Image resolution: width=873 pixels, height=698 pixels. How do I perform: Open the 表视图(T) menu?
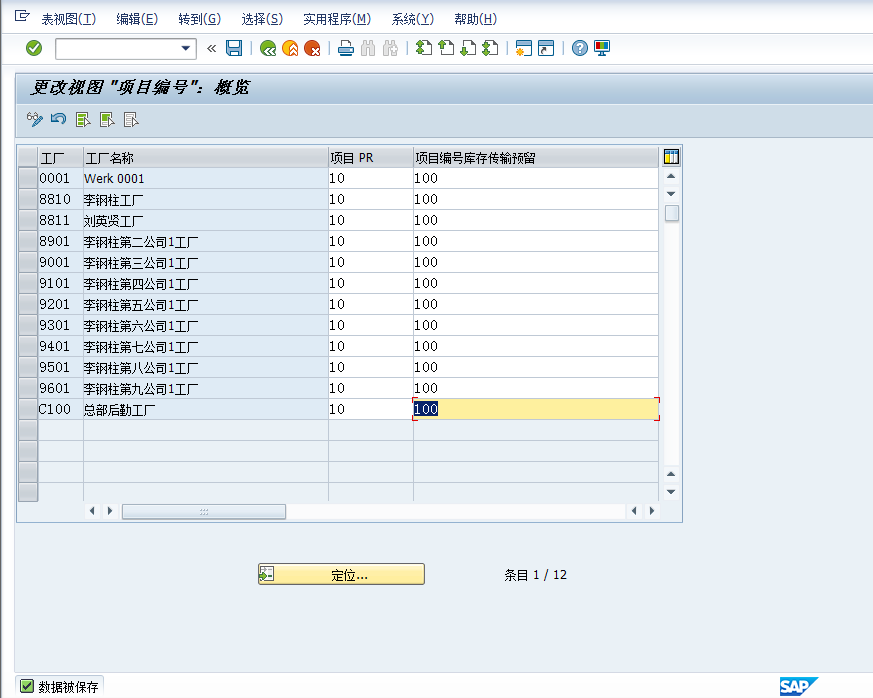68,19
